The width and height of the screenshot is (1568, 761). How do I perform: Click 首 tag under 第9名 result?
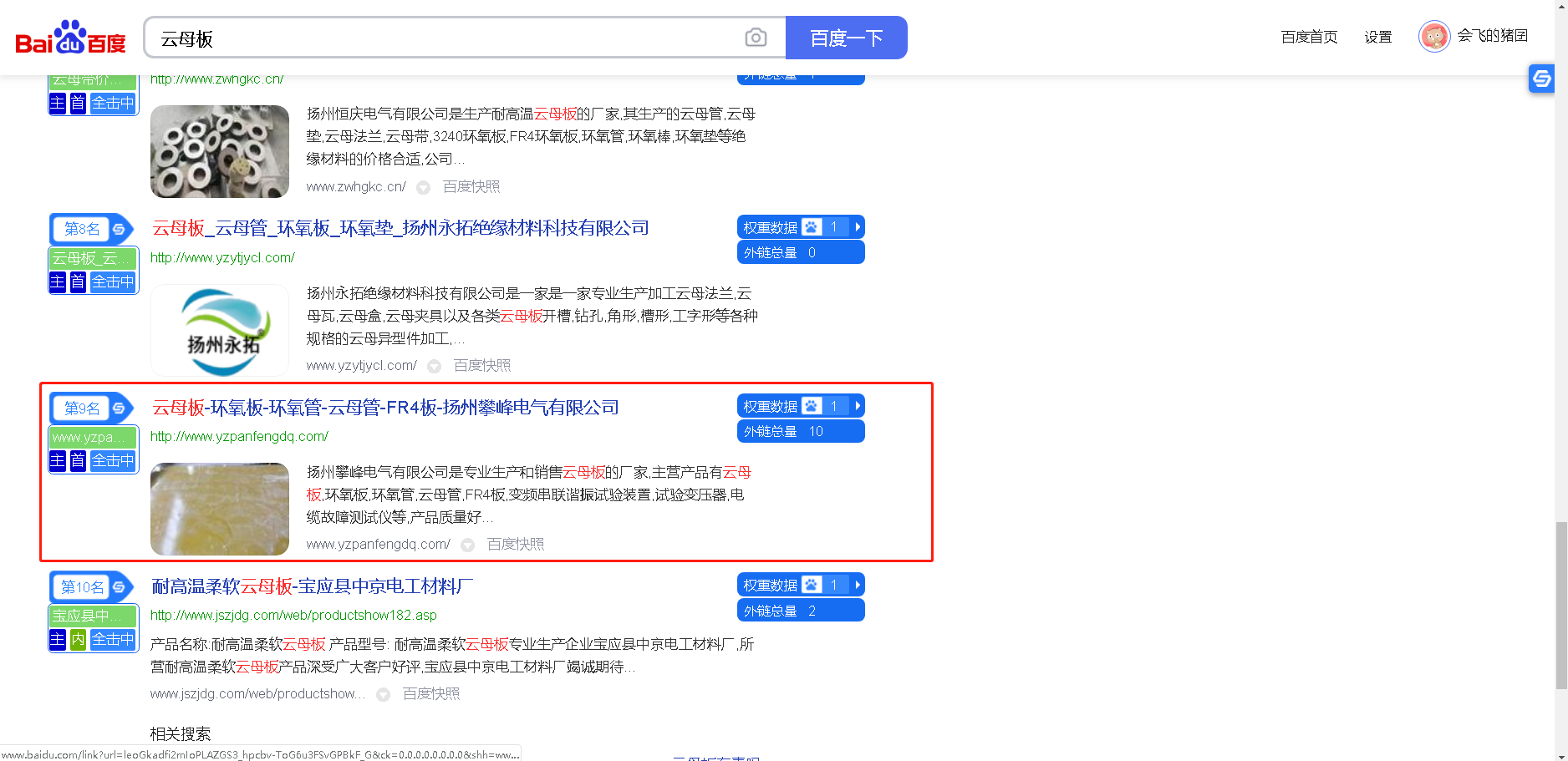click(78, 460)
